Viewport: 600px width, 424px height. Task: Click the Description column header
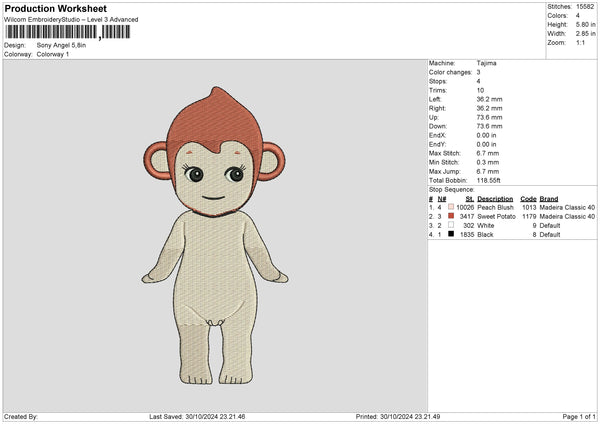[x=495, y=199]
